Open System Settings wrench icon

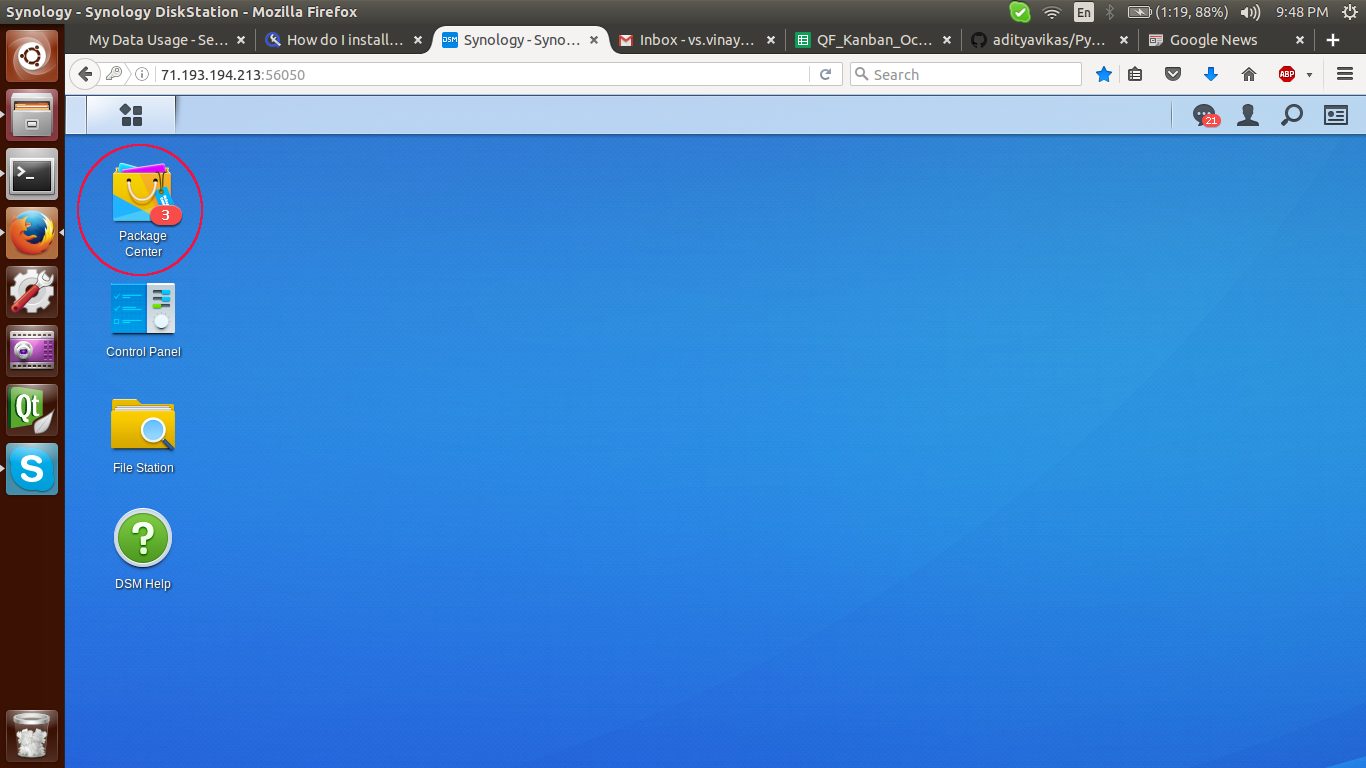point(32,292)
